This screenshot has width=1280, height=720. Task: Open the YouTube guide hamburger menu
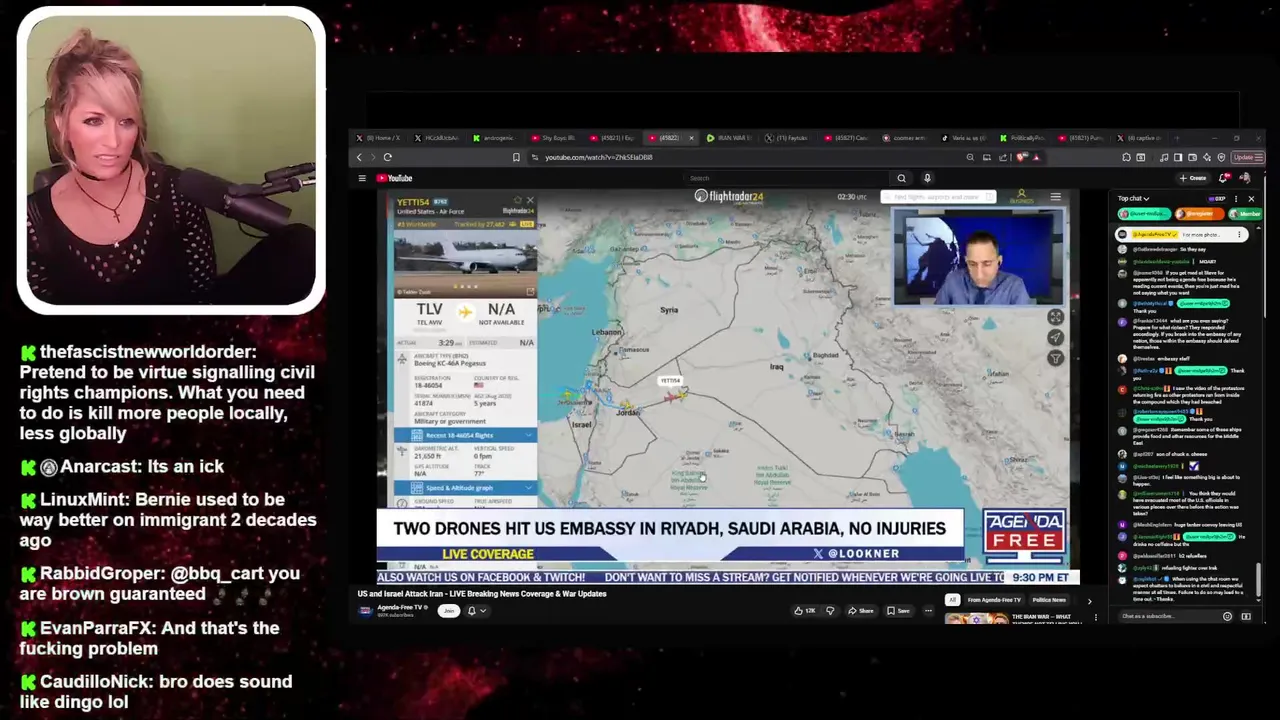[x=362, y=178]
